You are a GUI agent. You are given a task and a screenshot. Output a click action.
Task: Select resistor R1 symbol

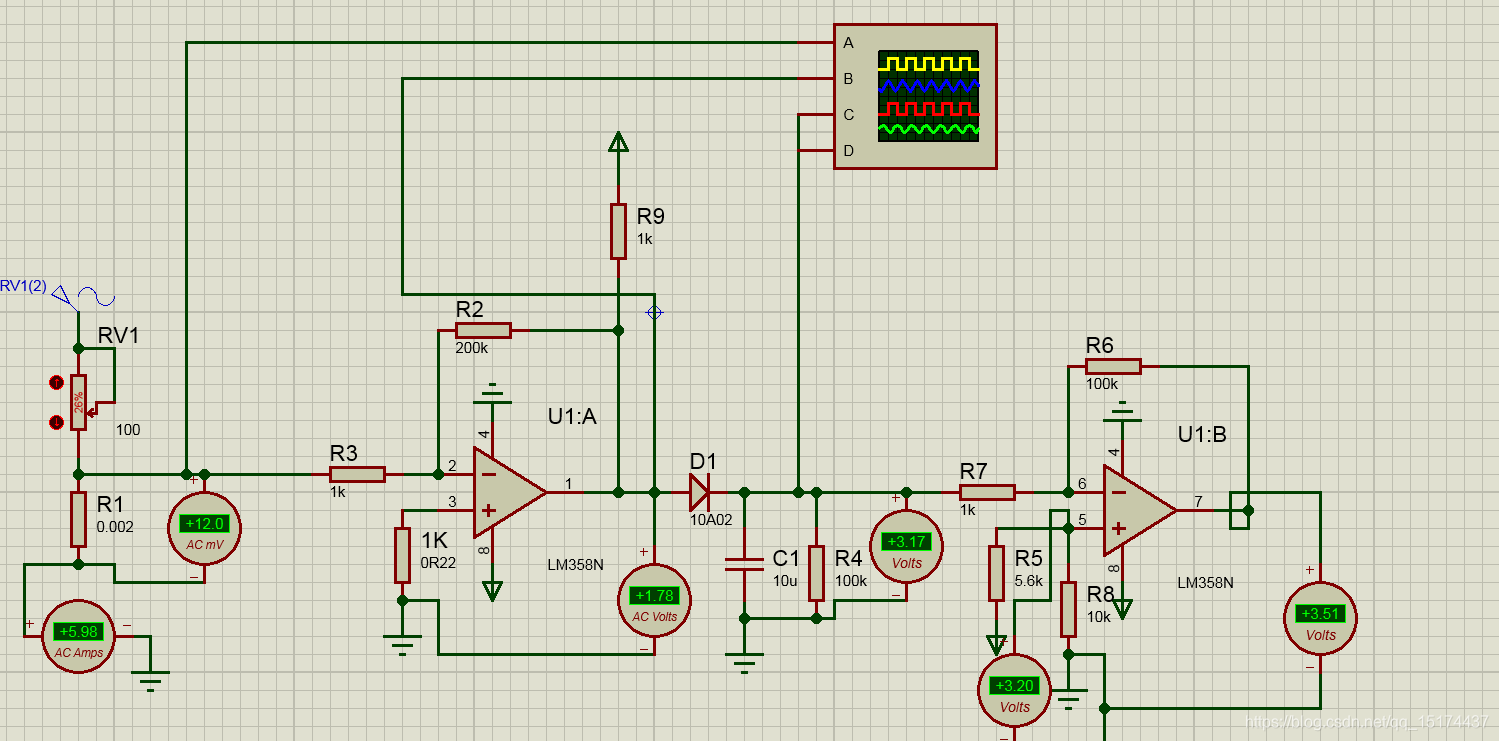coord(78,519)
